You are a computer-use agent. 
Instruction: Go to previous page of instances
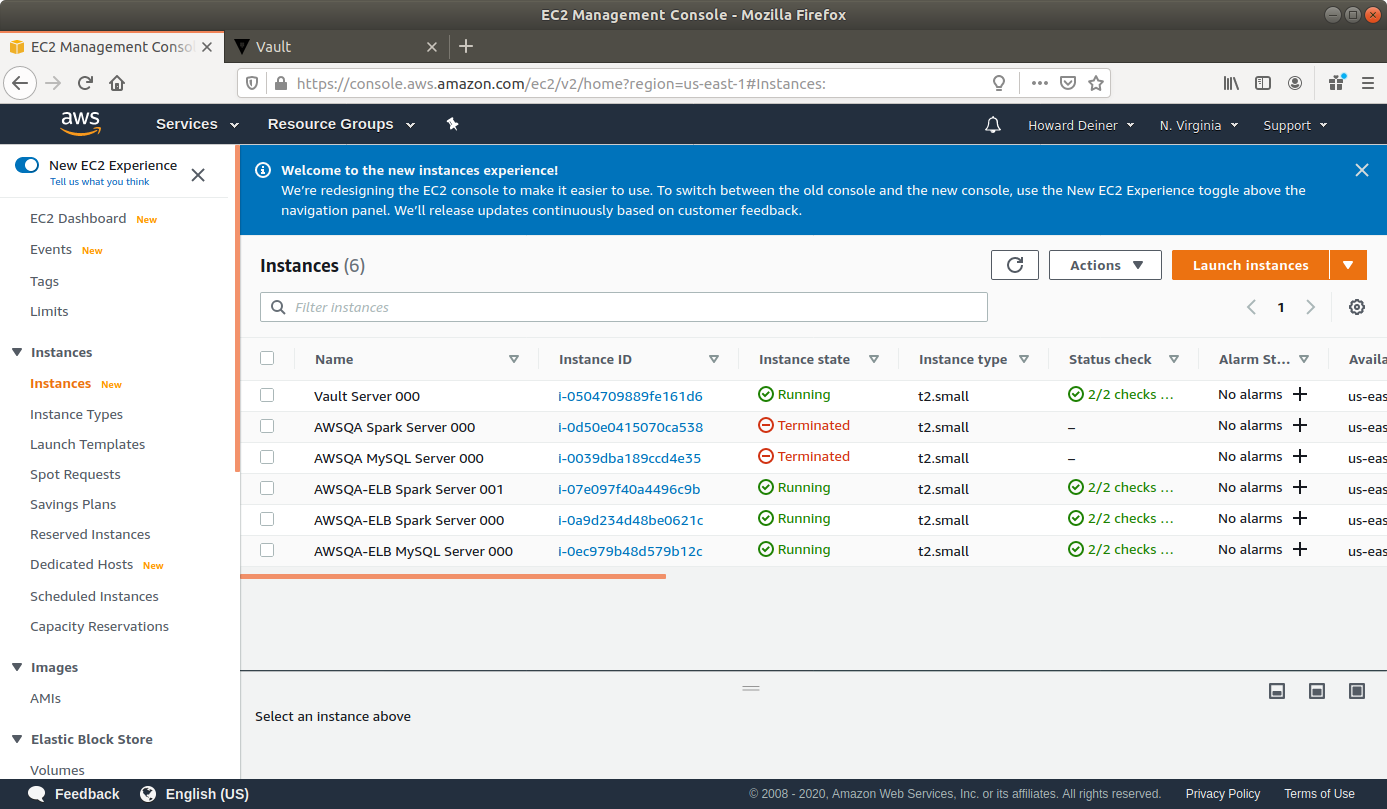click(x=1251, y=307)
